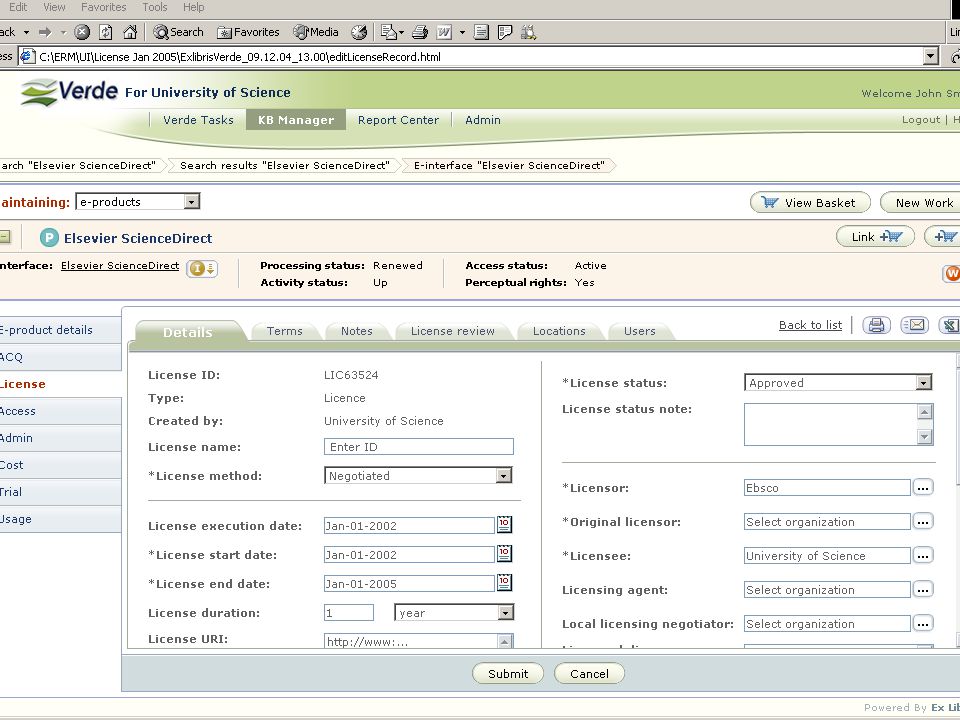Click the ellipsis button beside Original licensor
Image resolution: width=960 pixels, height=720 pixels.
[923, 522]
